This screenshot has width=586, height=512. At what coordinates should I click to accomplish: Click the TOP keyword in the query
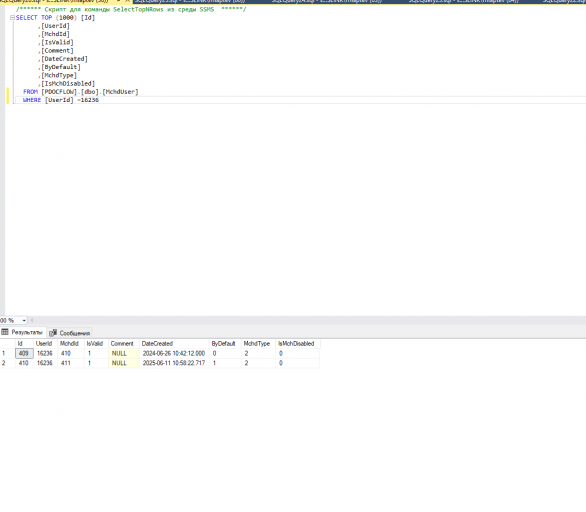(x=46, y=18)
